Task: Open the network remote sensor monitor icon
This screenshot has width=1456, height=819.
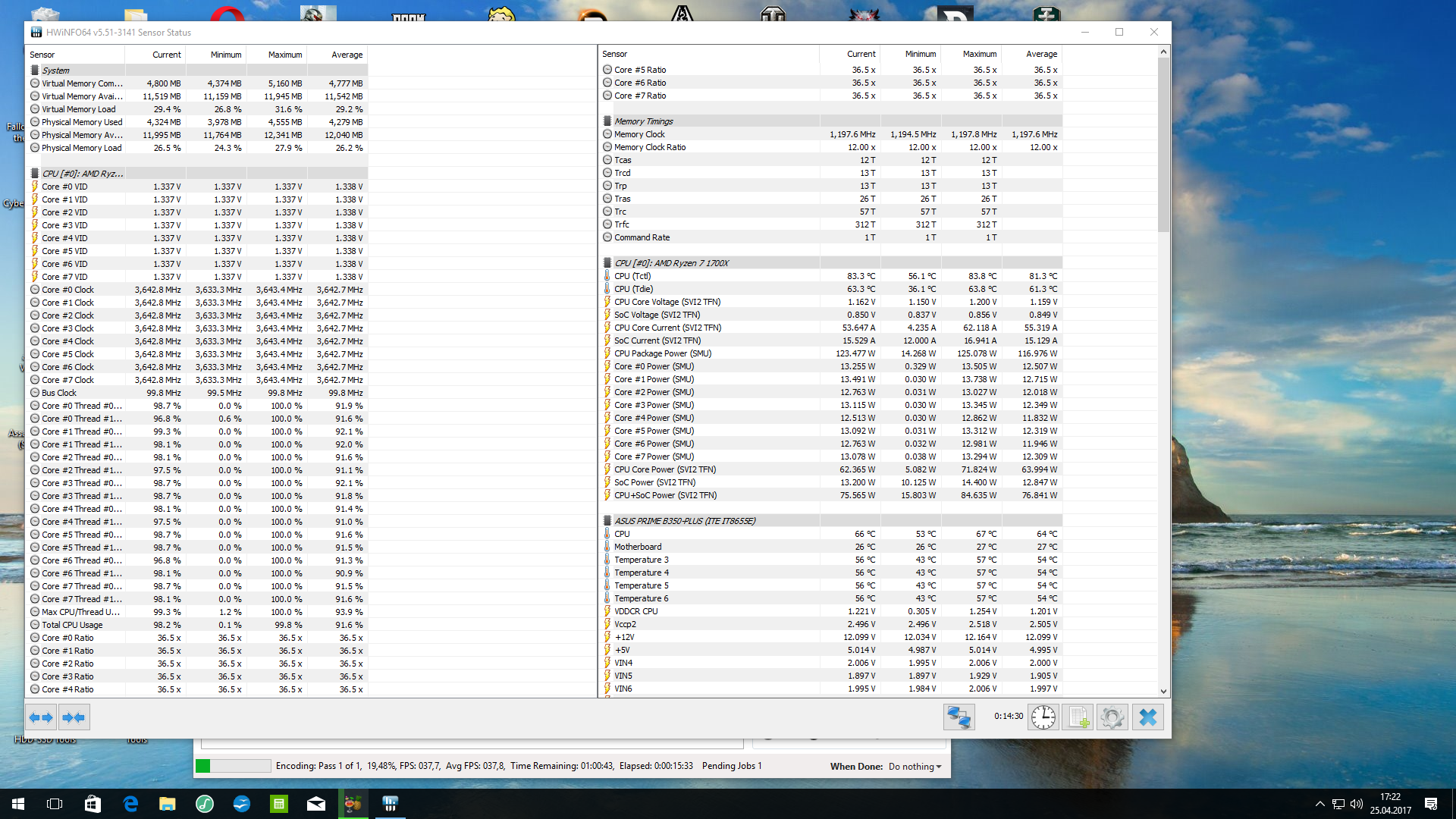Action: 959,717
